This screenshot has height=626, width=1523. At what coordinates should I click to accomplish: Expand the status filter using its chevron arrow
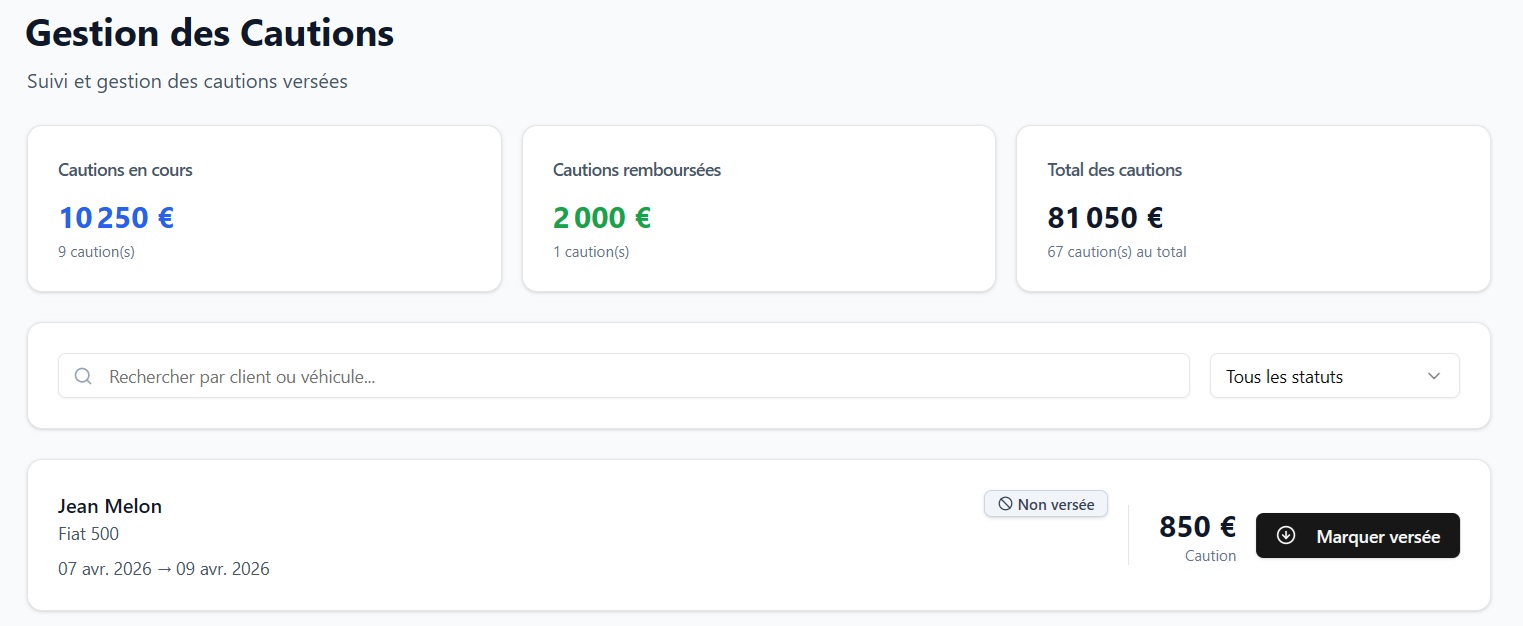click(x=1434, y=376)
